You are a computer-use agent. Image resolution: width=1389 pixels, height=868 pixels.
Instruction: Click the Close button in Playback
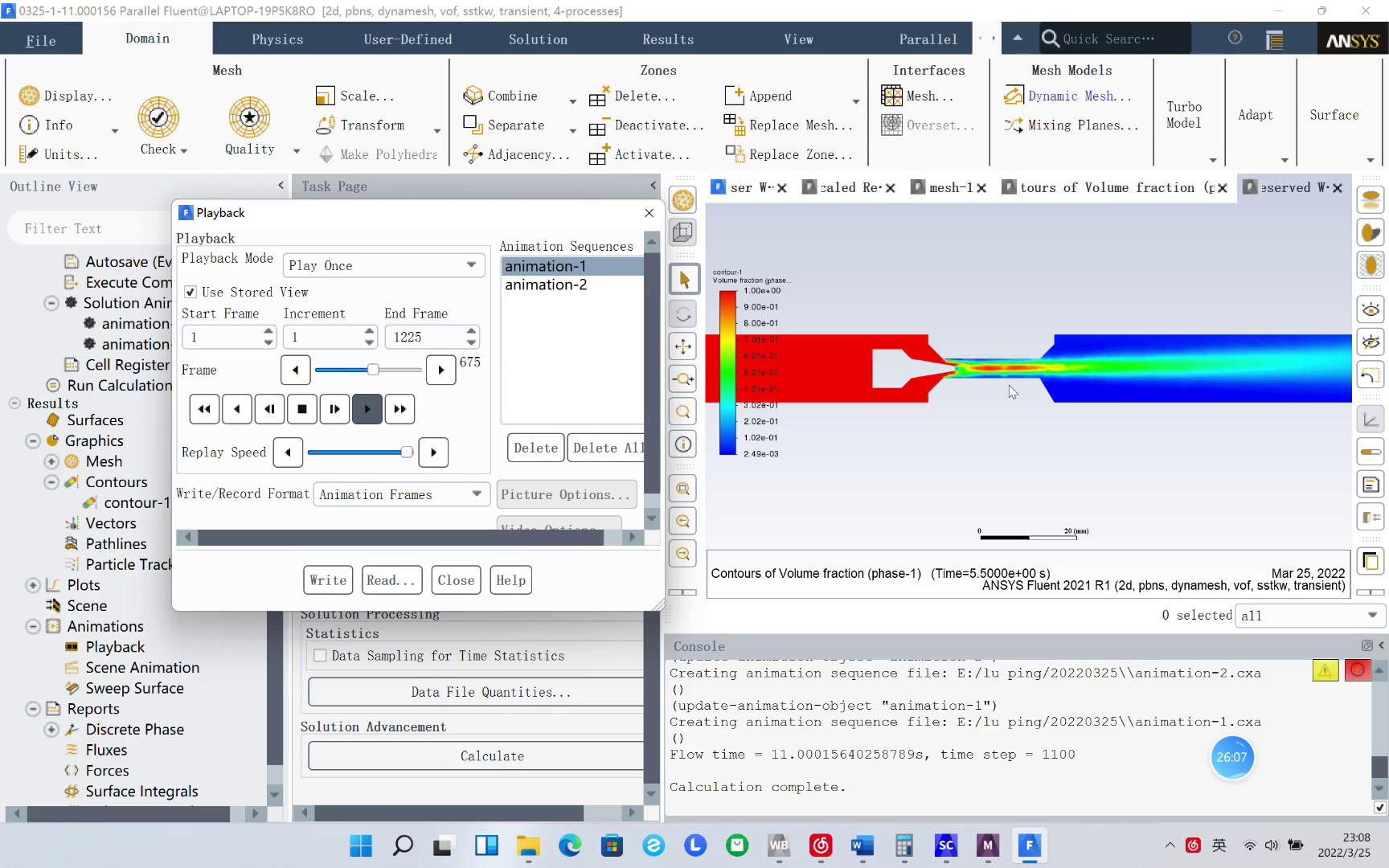456,580
